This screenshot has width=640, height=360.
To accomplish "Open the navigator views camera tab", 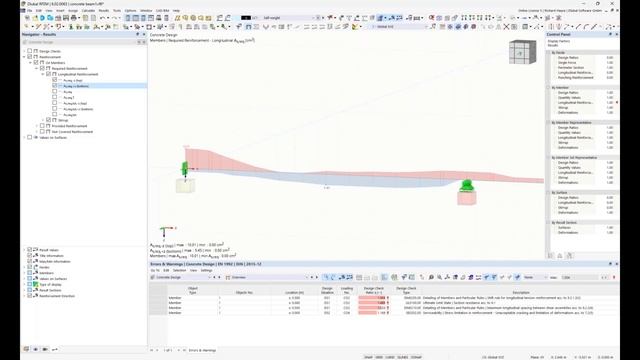I will pyautogui.click(x=45, y=349).
